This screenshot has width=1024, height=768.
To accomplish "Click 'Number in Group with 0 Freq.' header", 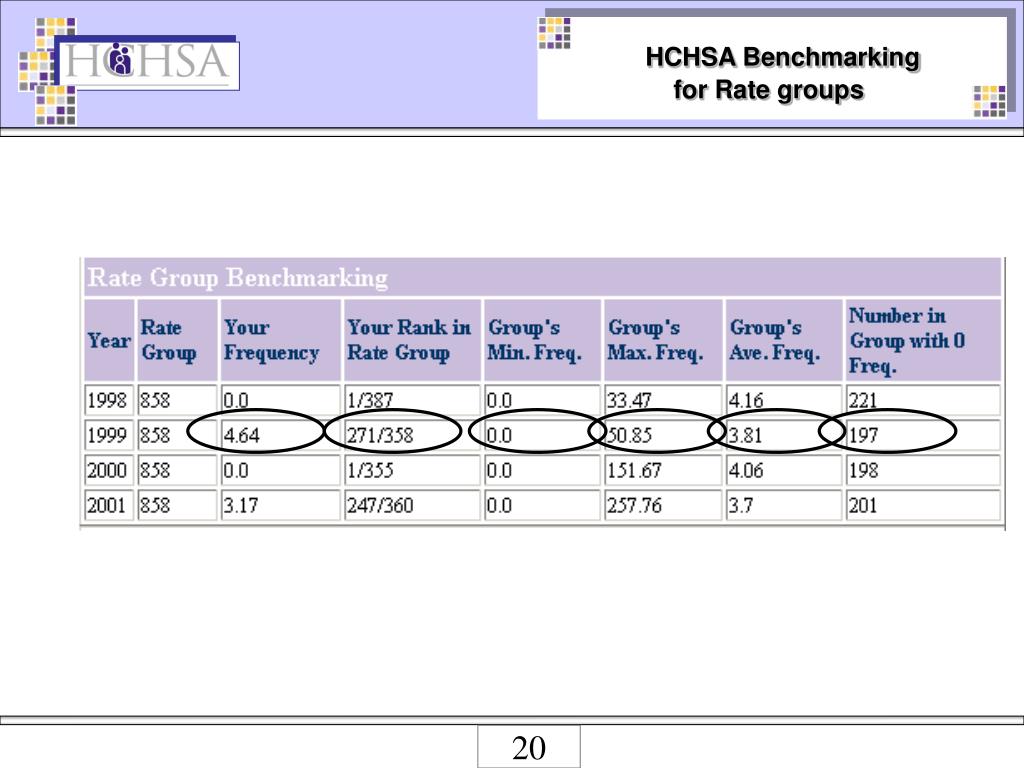I will tap(923, 340).
